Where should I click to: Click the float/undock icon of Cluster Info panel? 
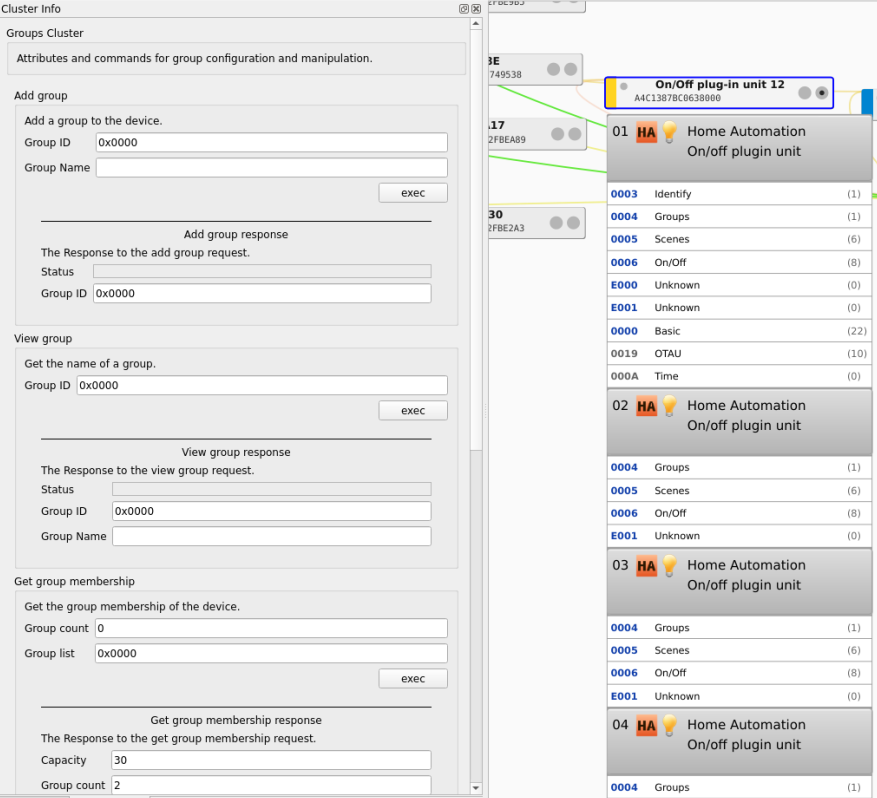pyautogui.click(x=464, y=9)
